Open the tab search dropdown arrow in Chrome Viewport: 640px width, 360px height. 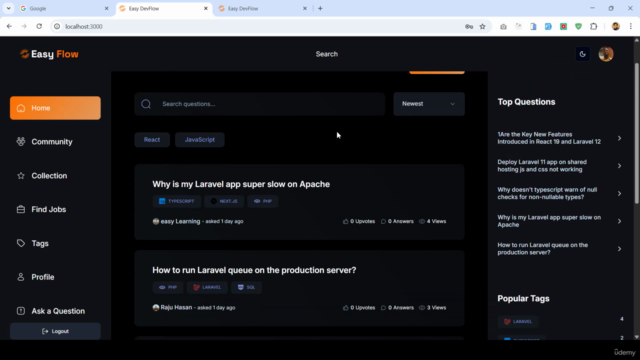(8, 8)
